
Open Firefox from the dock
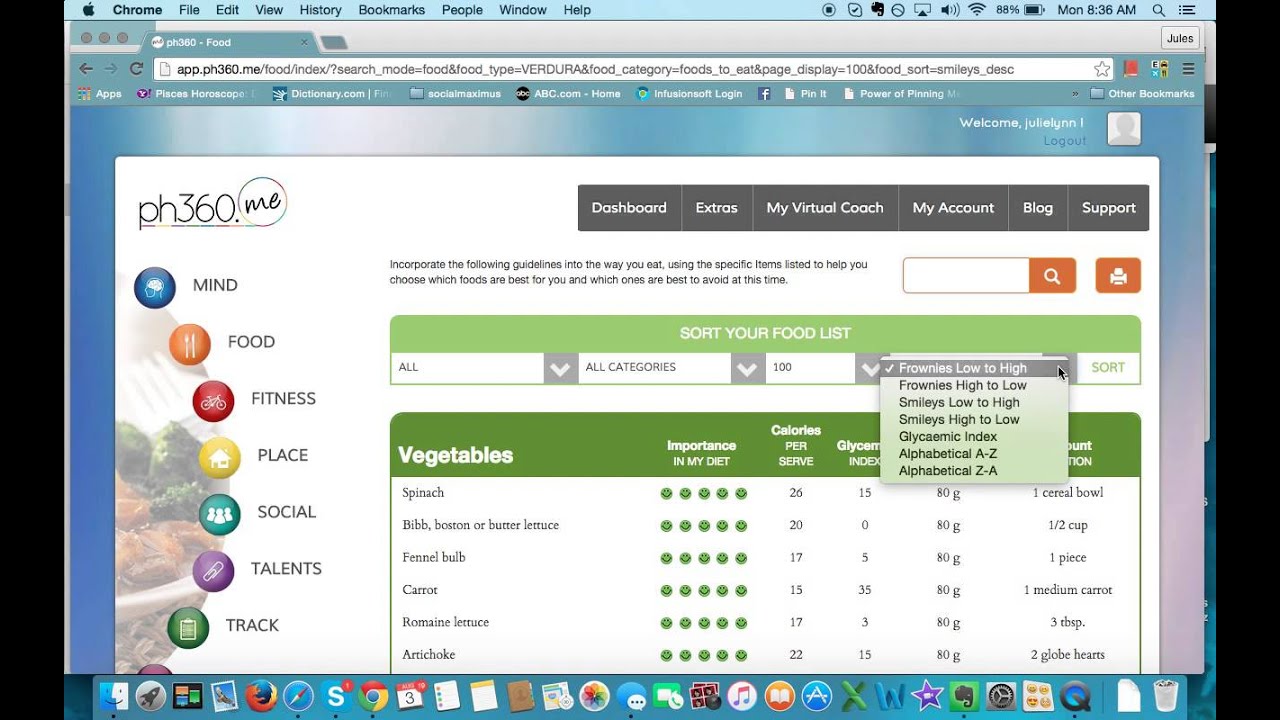(261, 695)
